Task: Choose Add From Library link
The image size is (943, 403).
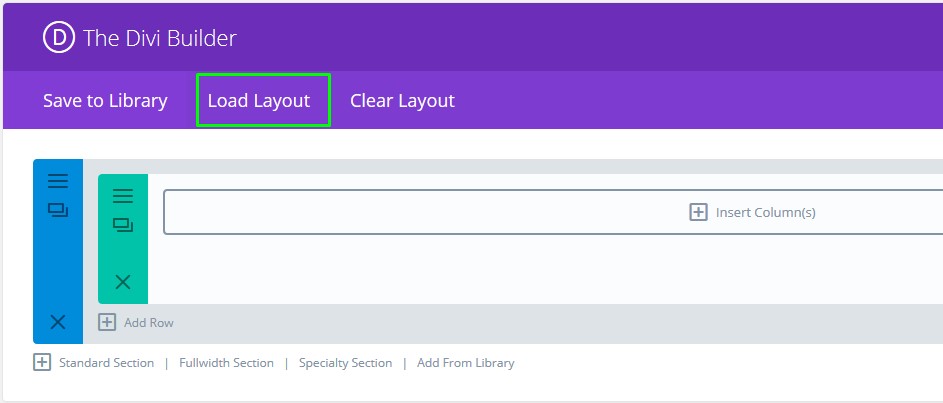Action: 465,363
